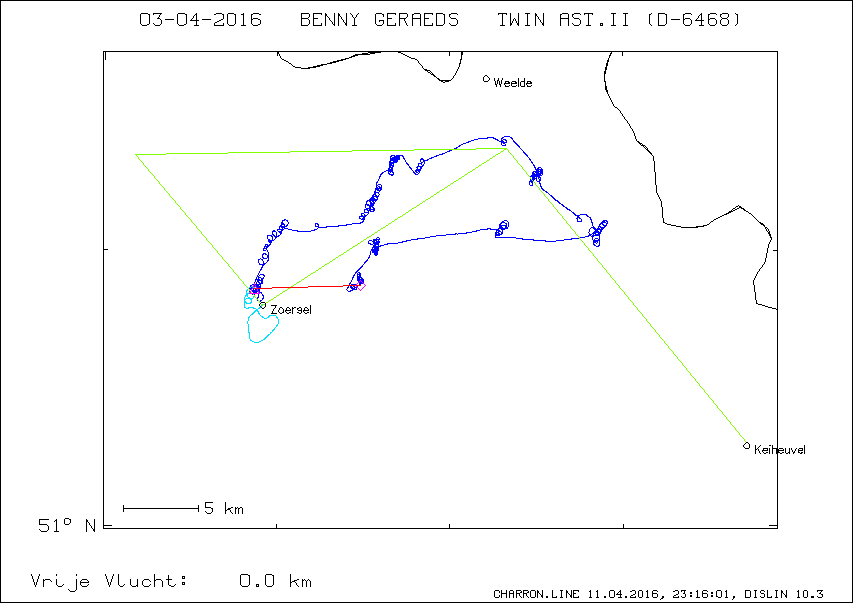Click the date '03-04-2016' in title
The height and width of the screenshot is (603, 853).
(200, 20)
